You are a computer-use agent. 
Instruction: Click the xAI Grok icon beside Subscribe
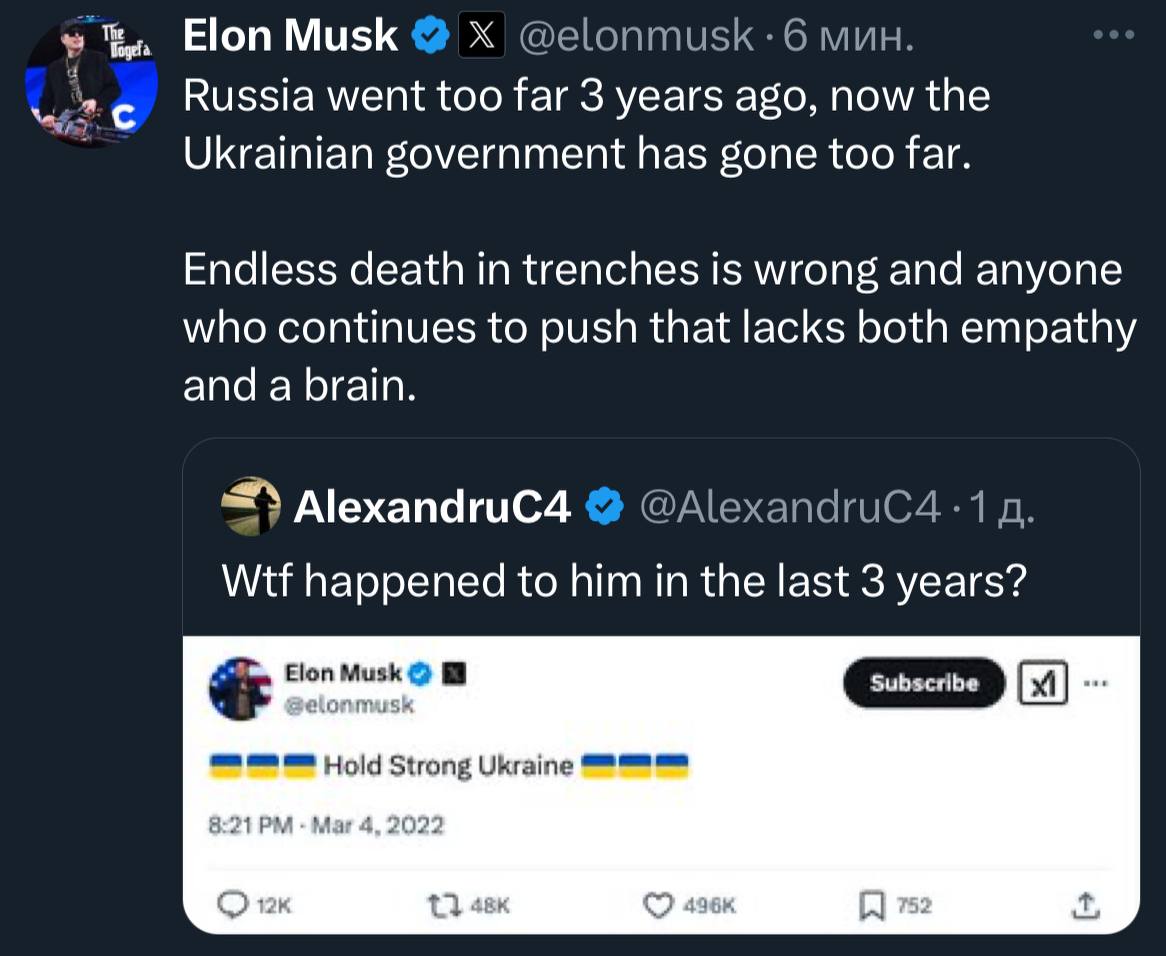coord(1043,684)
